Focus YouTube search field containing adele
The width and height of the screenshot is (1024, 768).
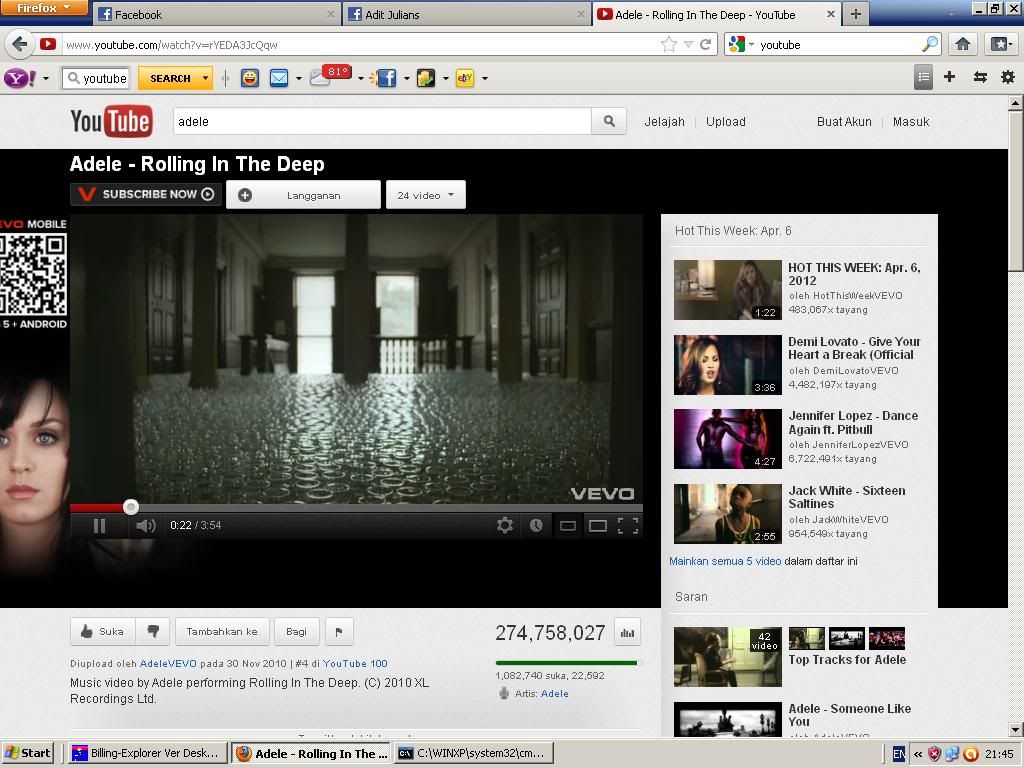click(x=382, y=121)
